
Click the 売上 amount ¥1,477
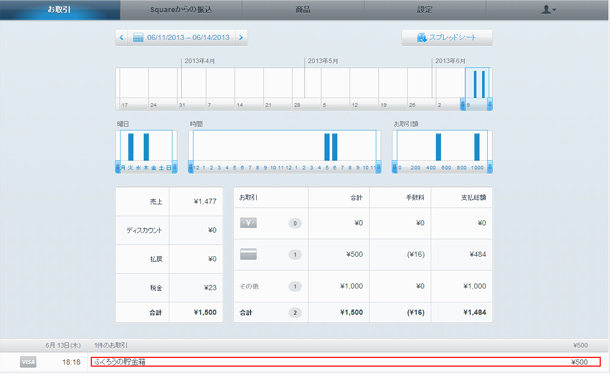click(x=205, y=201)
